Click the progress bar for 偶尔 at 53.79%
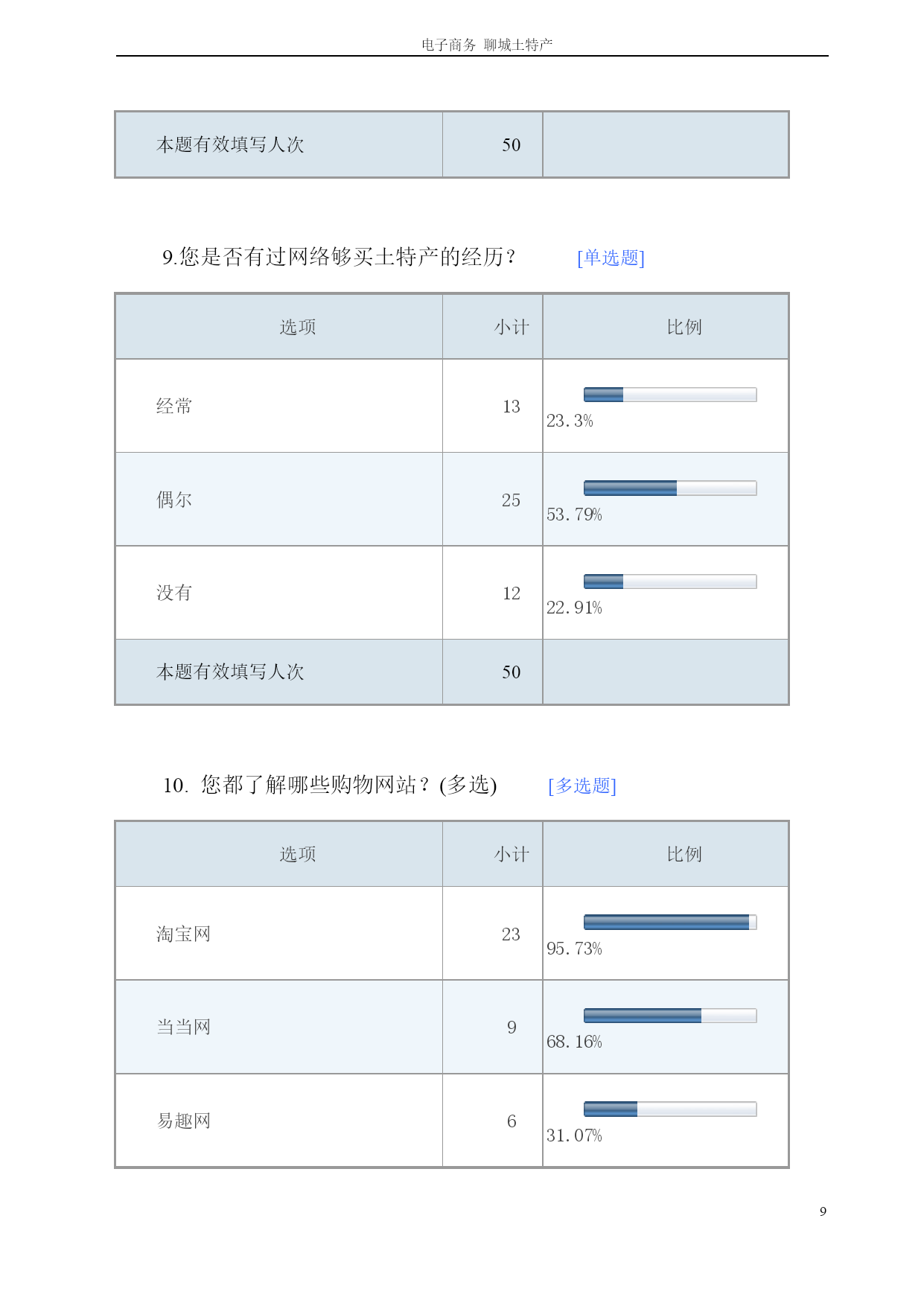The width and height of the screenshot is (924, 1306). (x=670, y=488)
